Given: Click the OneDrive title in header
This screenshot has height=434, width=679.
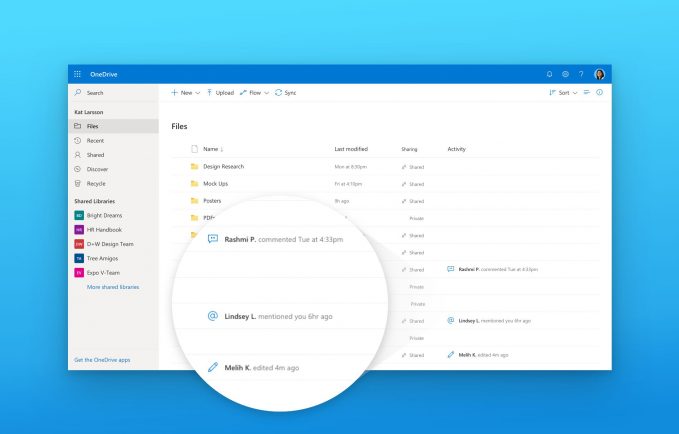Looking at the screenshot, I should point(103,74).
